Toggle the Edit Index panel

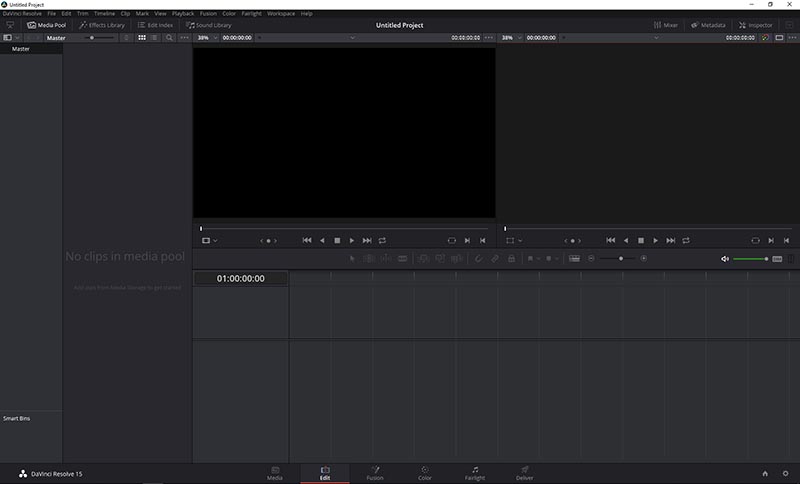pyautogui.click(x=155, y=25)
